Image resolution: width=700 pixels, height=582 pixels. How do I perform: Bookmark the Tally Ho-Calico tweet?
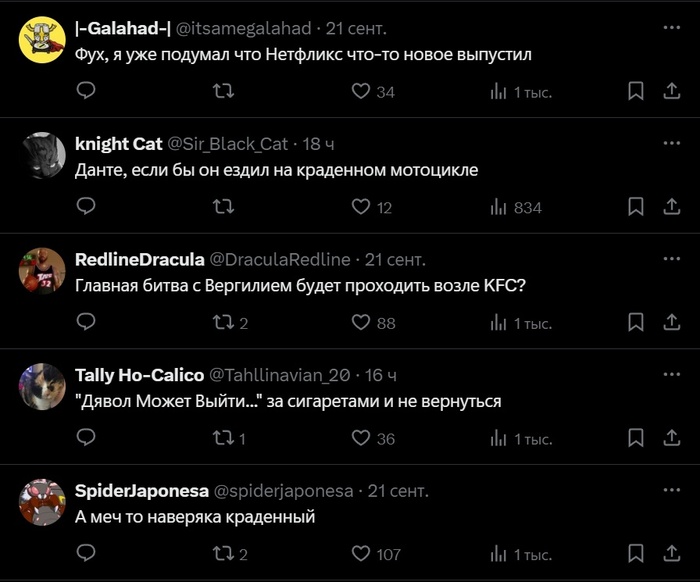pyautogui.click(x=635, y=437)
